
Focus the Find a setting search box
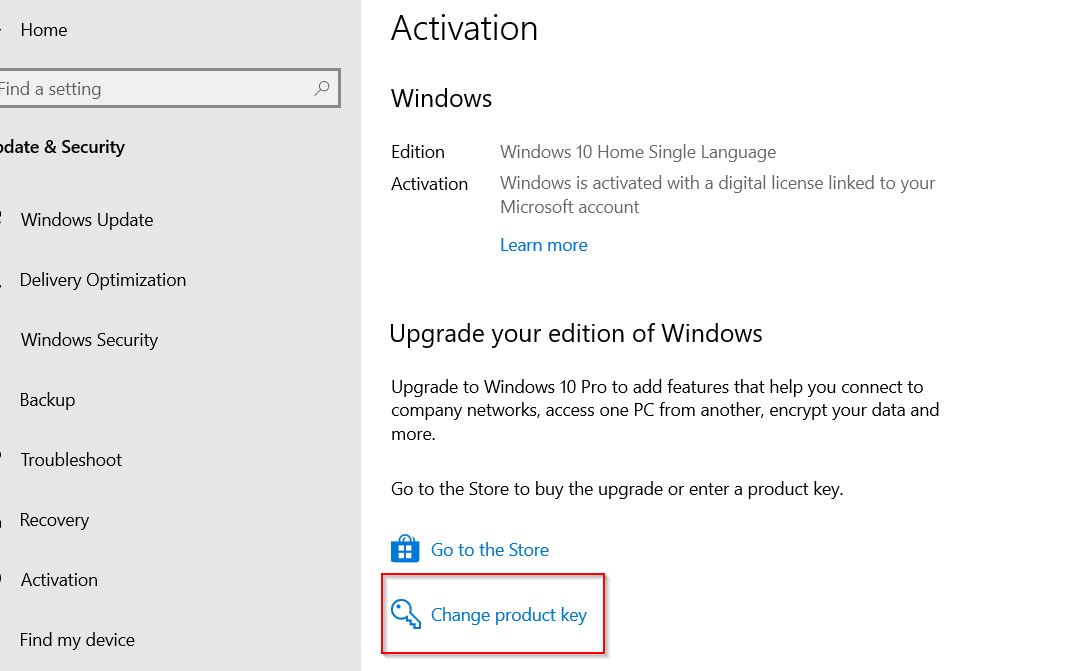click(169, 88)
